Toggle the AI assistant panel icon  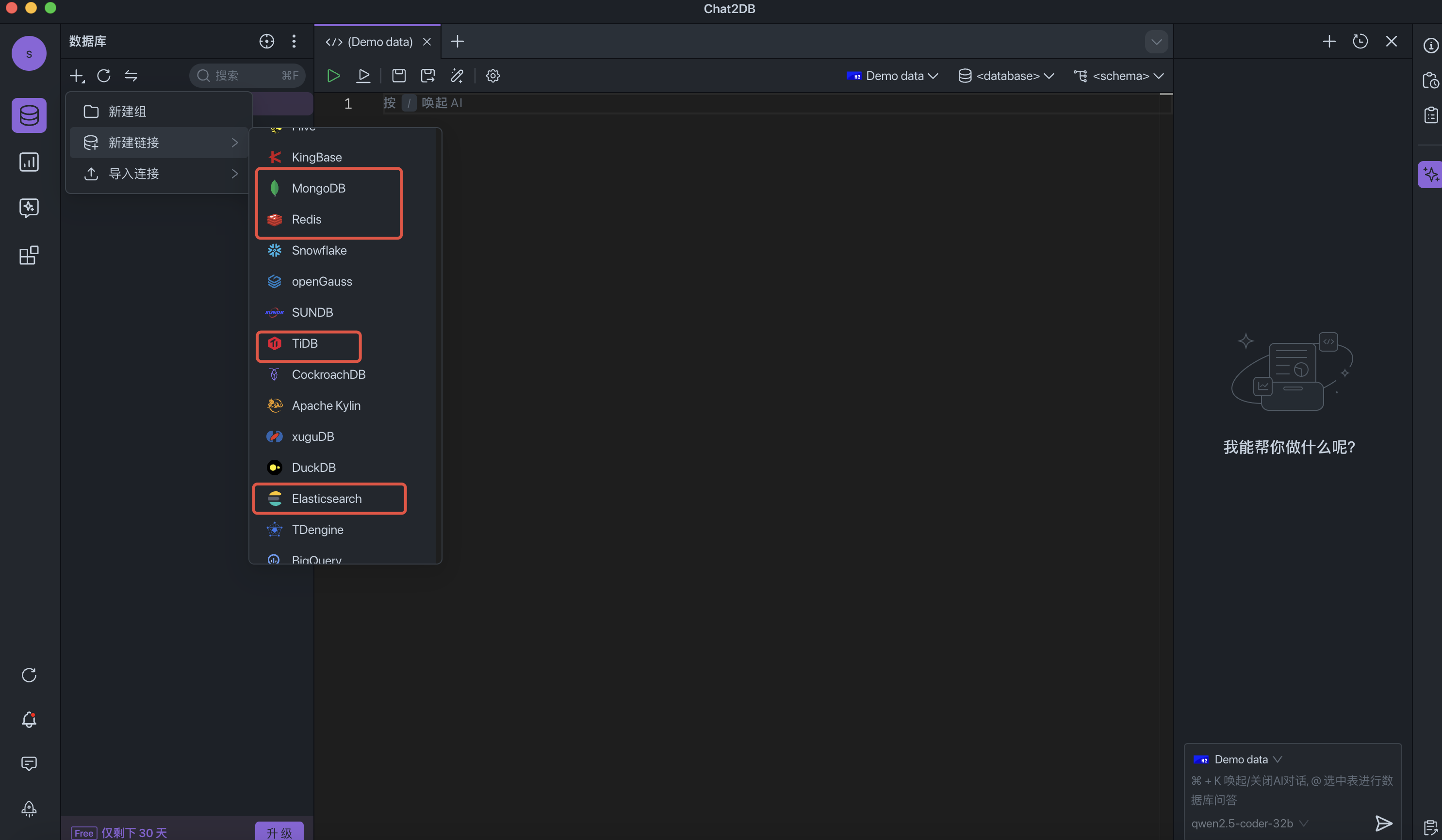coord(1430,175)
